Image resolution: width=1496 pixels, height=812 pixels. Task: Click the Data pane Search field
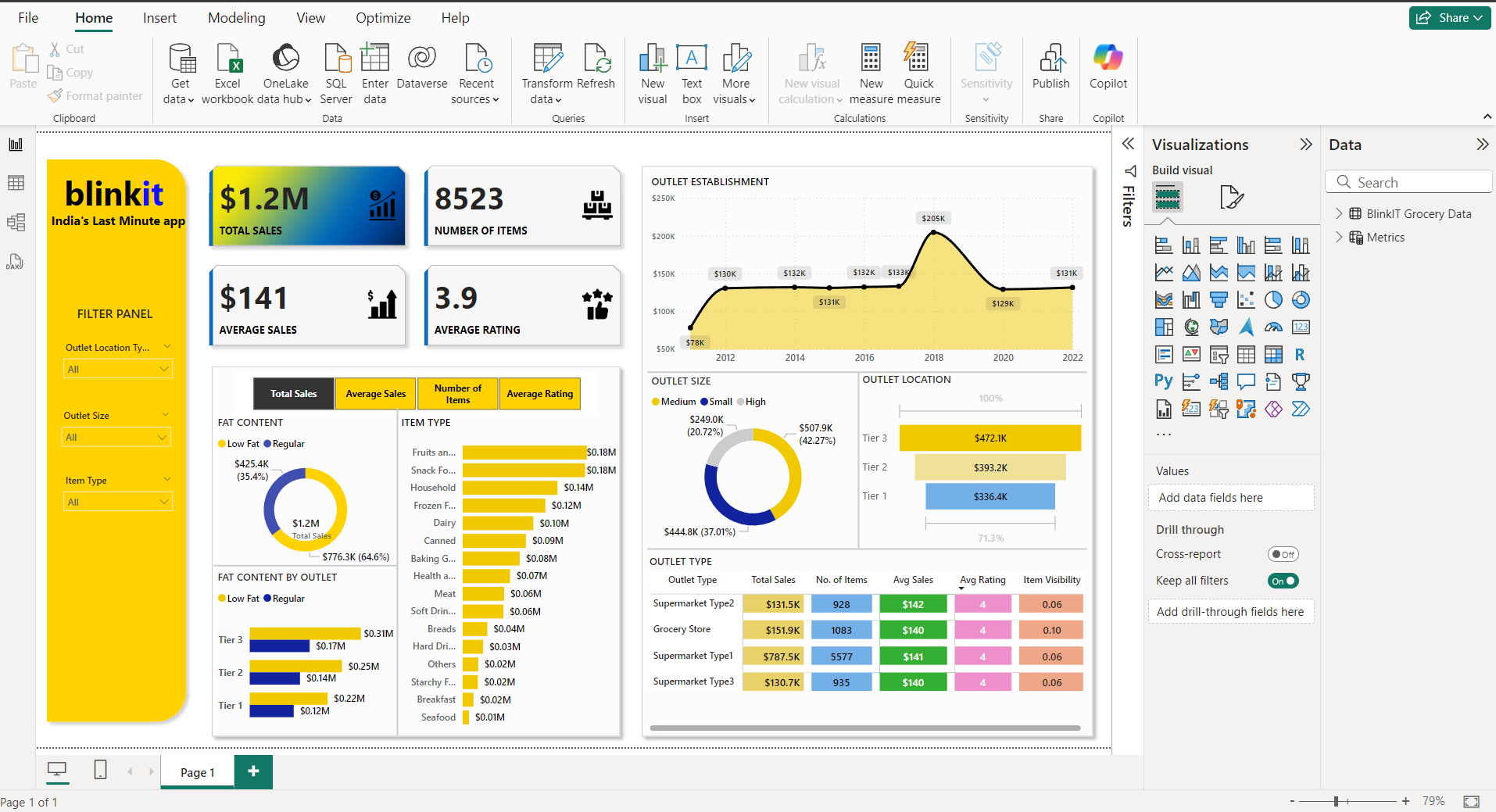point(1408,182)
